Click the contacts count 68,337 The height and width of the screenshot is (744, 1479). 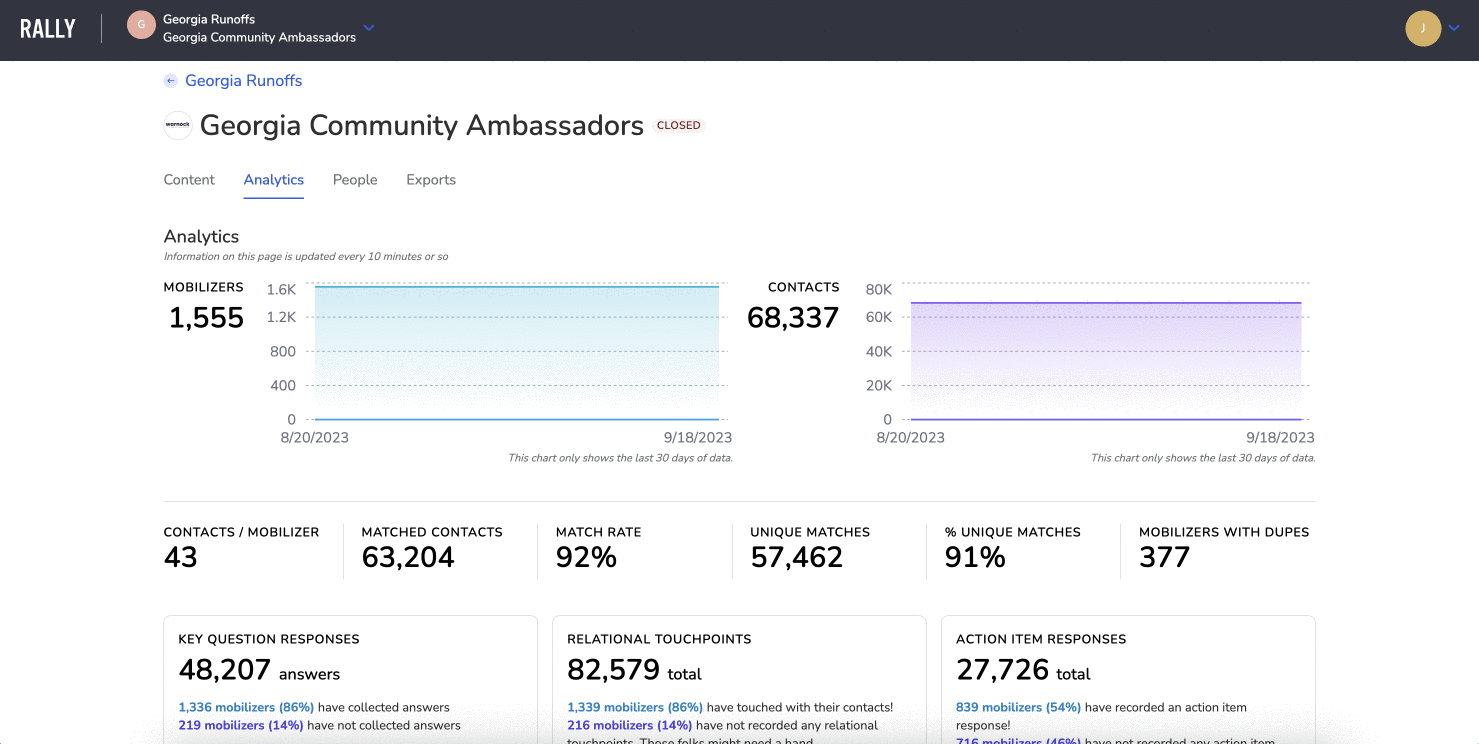point(793,318)
